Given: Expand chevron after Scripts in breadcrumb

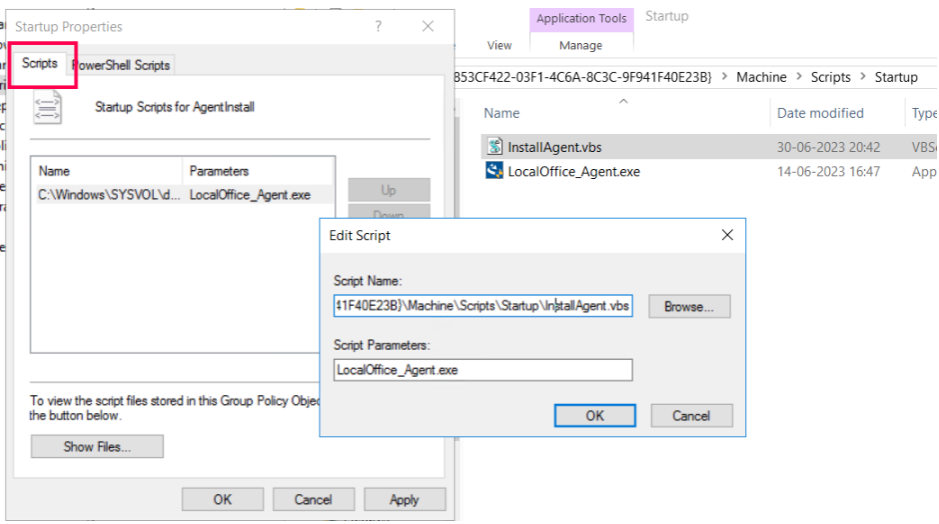Looking at the screenshot, I should (x=863, y=77).
